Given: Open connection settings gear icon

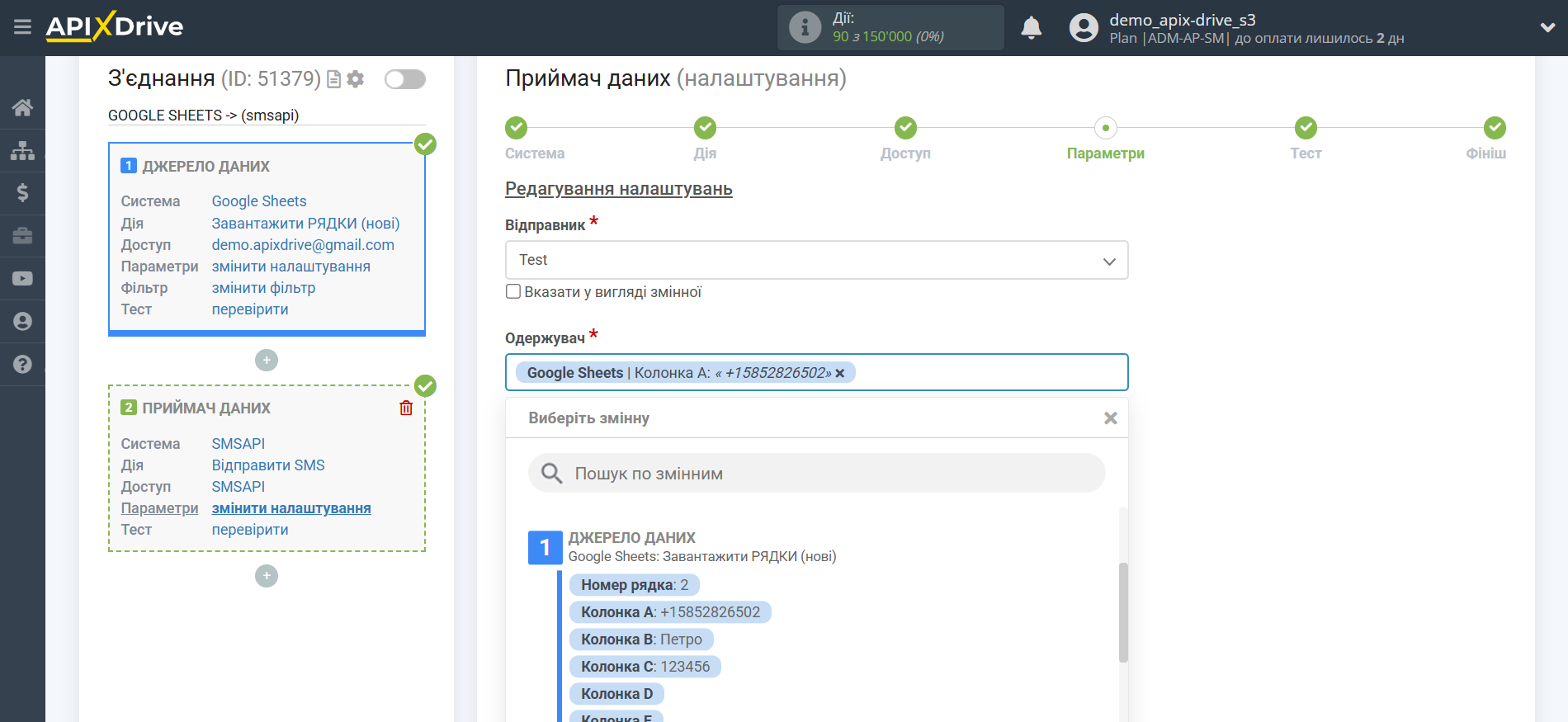Looking at the screenshot, I should tap(356, 79).
